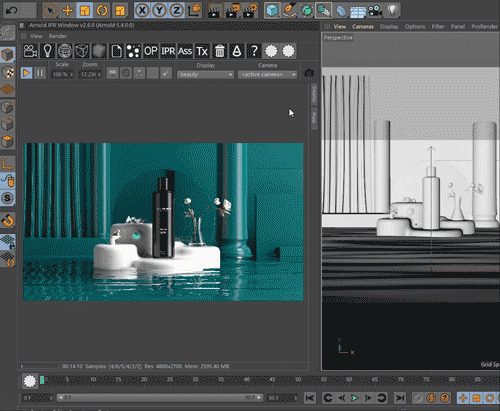
Task: Open the IPR window Render menu
Action: coord(58,36)
